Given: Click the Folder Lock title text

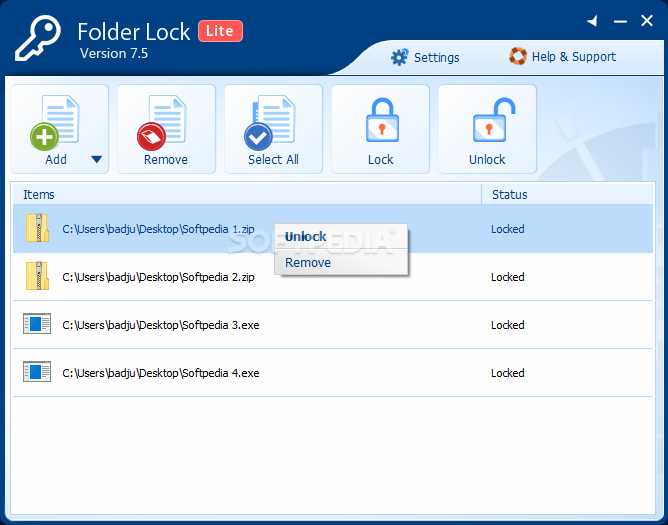Looking at the screenshot, I should 134,32.
